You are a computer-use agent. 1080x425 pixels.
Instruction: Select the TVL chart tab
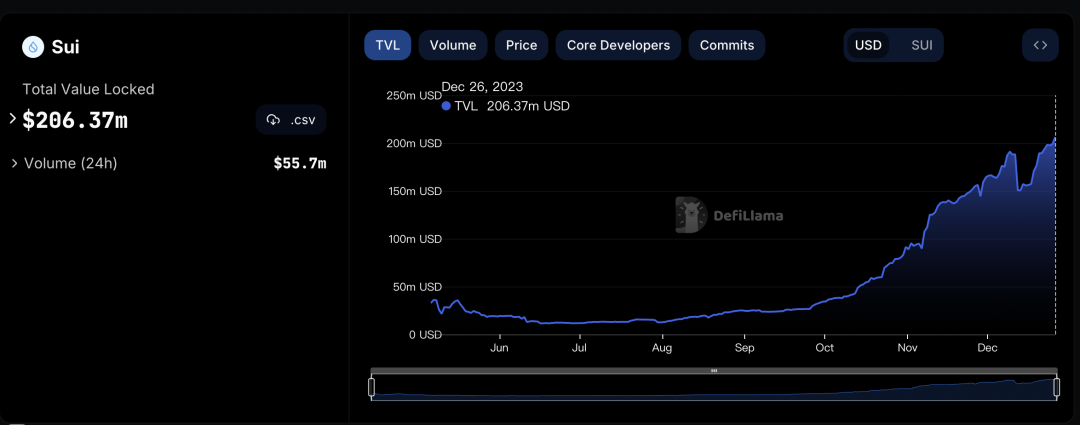(x=388, y=45)
